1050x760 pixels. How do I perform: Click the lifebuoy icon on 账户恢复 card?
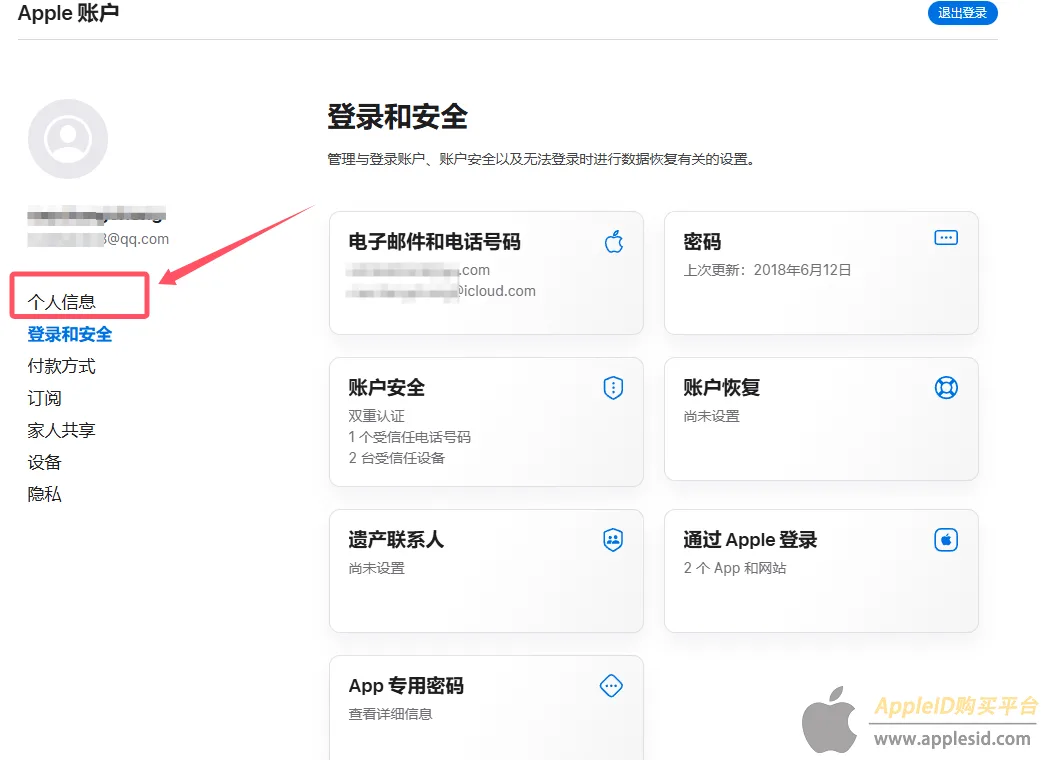pyautogui.click(x=946, y=388)
